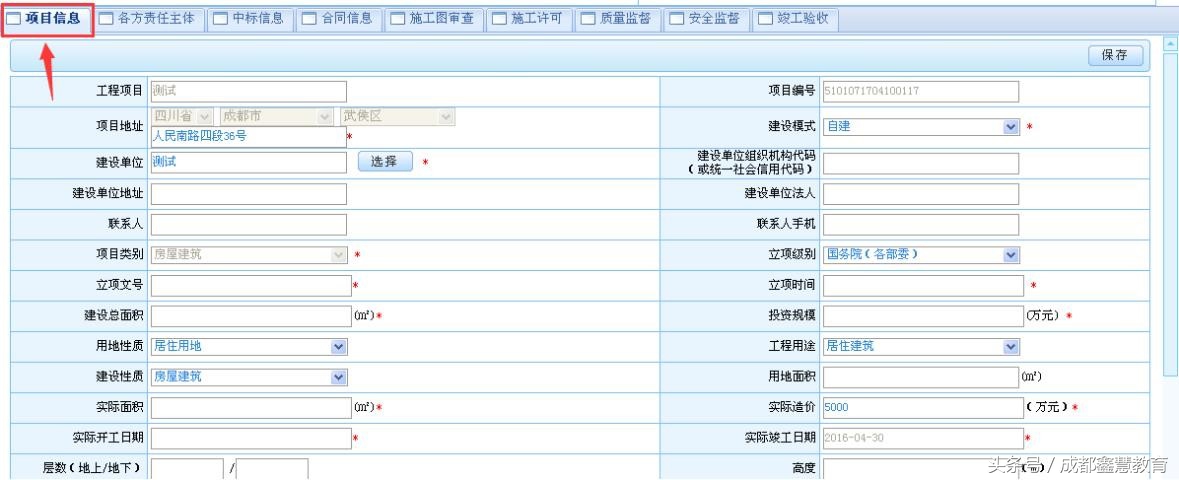This screenshot has height=480, width=1179.
Task: Click the 保存 button
Action: click(x=1115, y=56)
